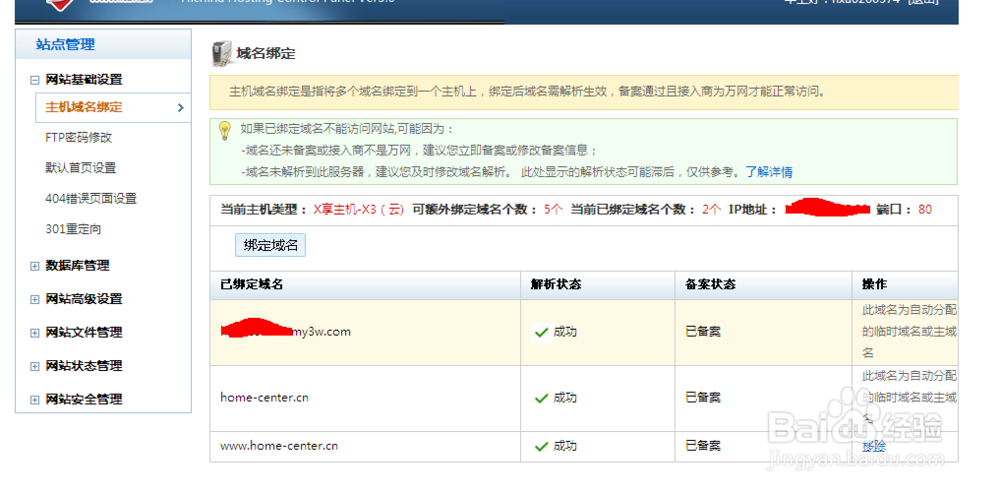Click the 2个 currently bound domains value
The width and height of the screenshot is (1000, 494).
click(x=712, y=210)
